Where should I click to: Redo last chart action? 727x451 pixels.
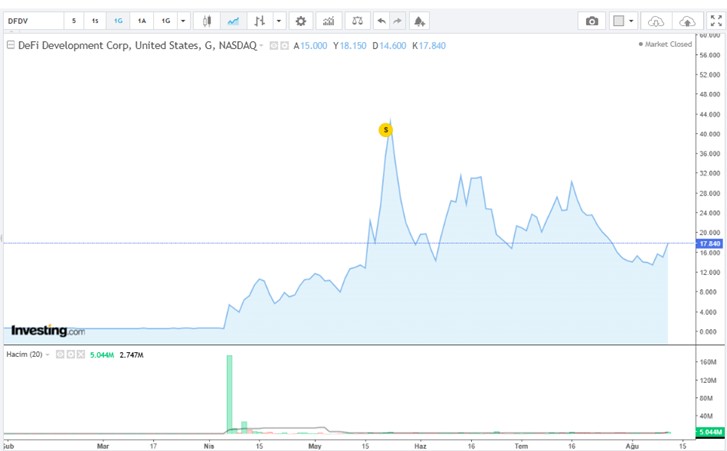pyautogui.click(x=397, y=21)
